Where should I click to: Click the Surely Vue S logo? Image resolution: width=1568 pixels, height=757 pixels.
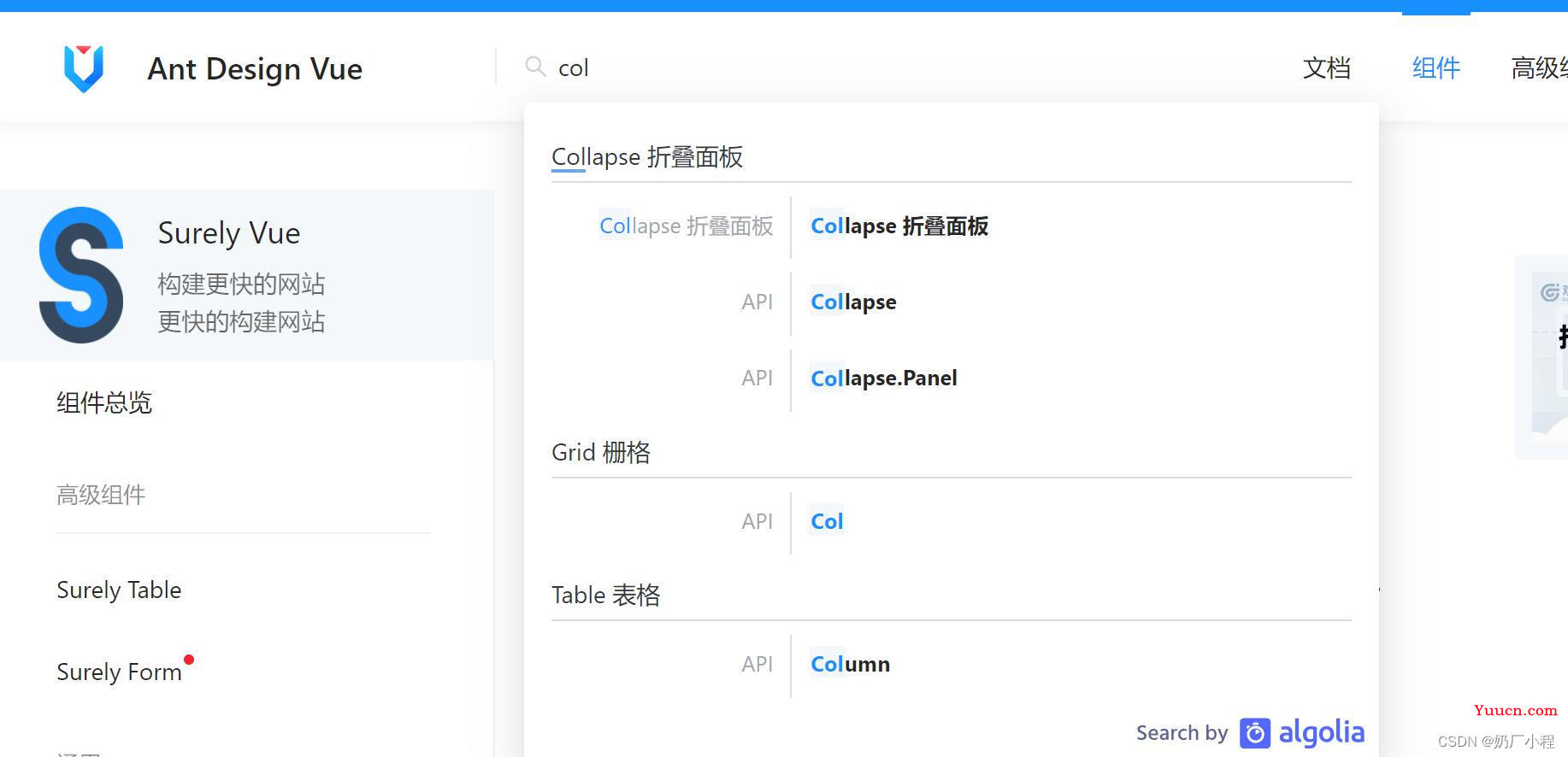(x=81, y=275)
